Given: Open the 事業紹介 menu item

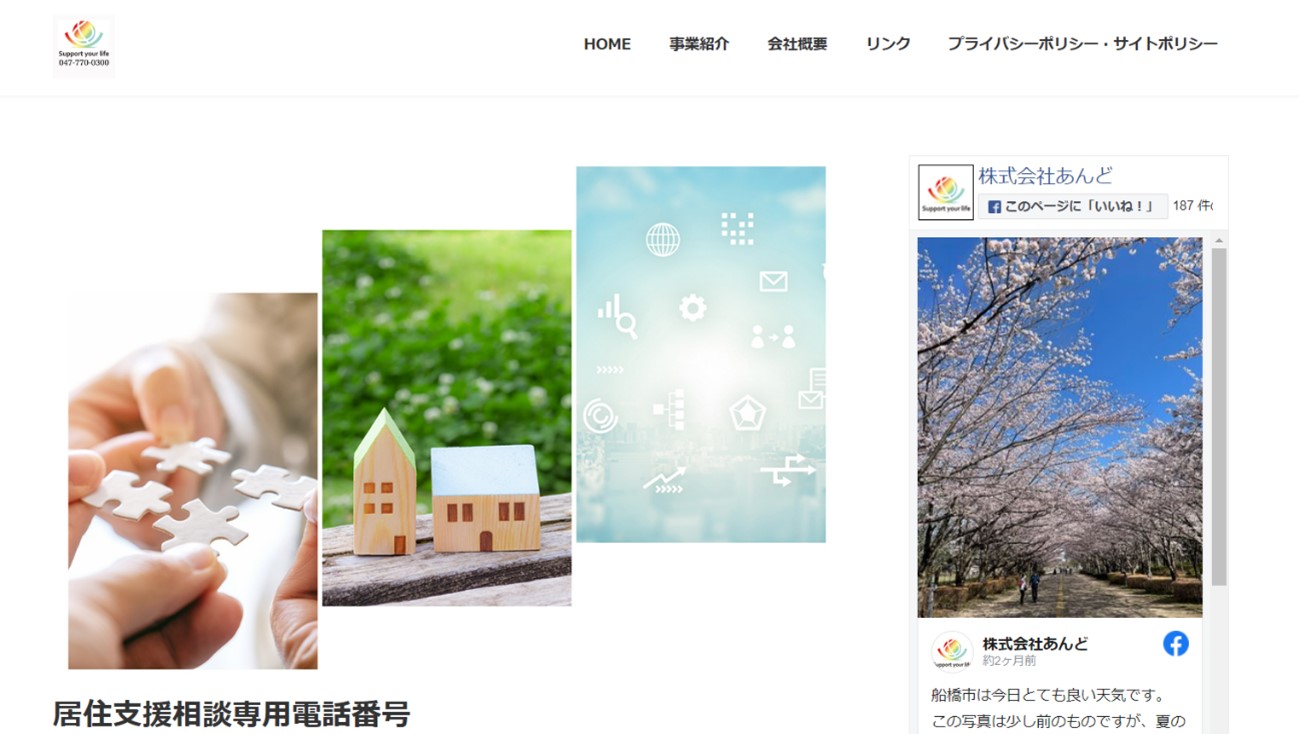Looking at the screenshot, I should 699,44.
